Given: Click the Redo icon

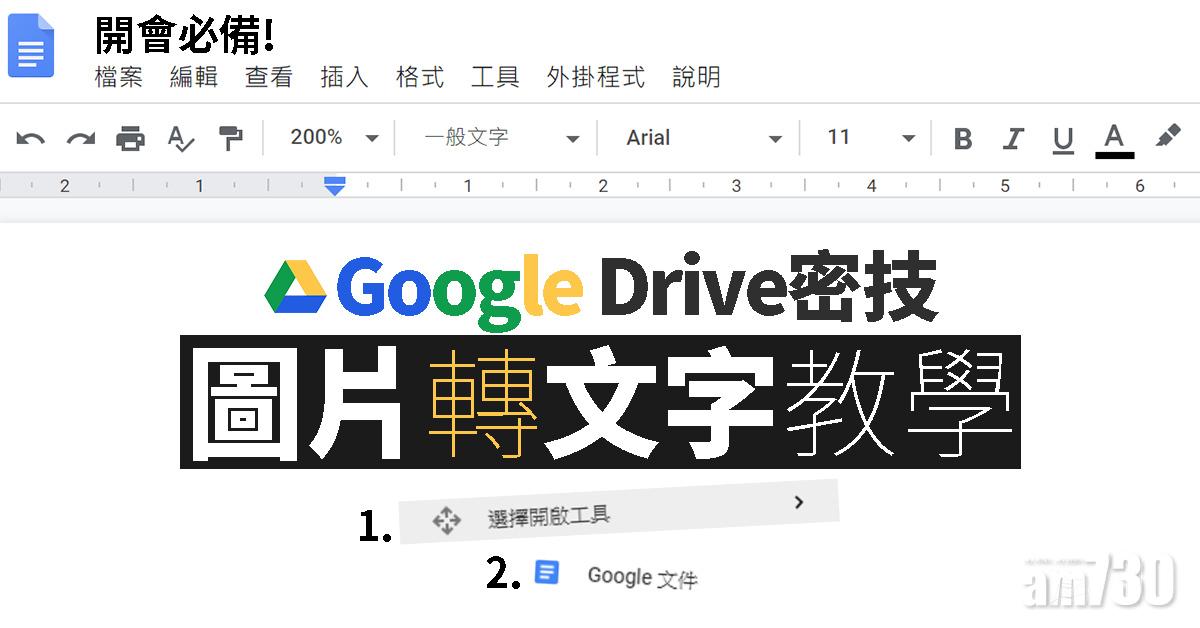Looking at the screenshot, I should pyautogui.click(x=82, y=138).
